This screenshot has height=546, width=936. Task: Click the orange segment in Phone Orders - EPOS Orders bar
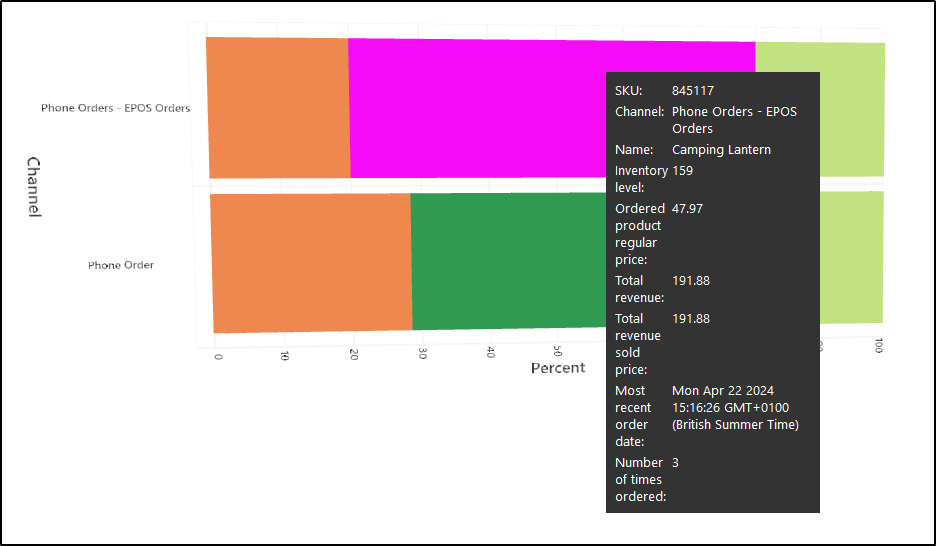pyautogui.click(x=278, y=107)
